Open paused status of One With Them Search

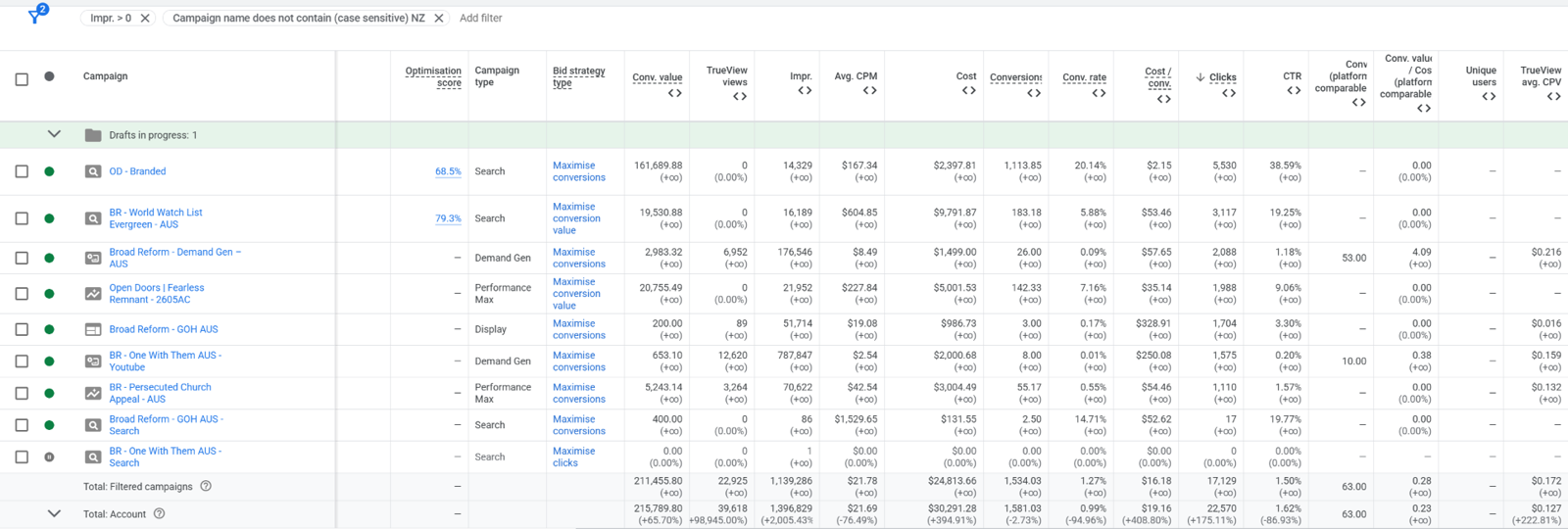tap(49, 457)
